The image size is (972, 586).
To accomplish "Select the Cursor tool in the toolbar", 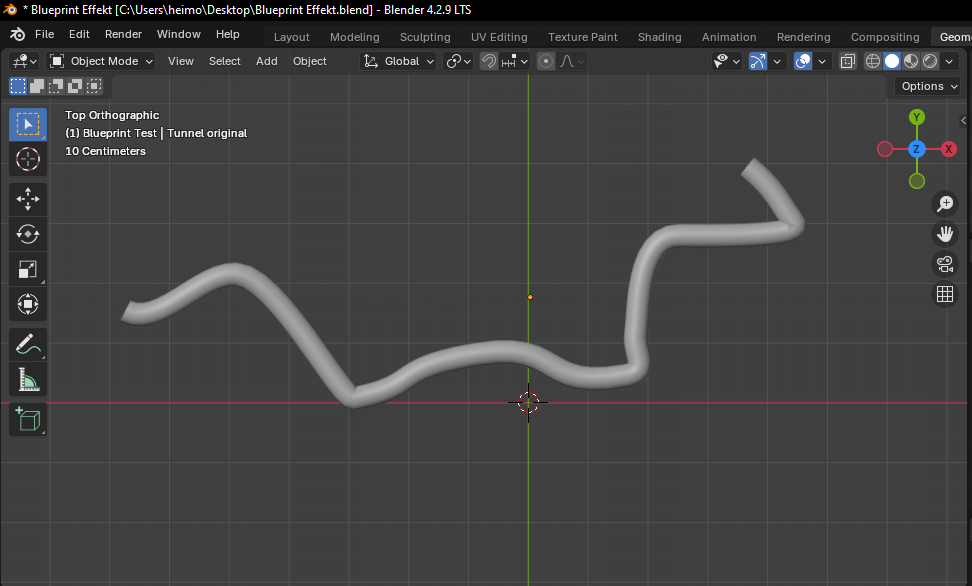I will coord(28,159).
